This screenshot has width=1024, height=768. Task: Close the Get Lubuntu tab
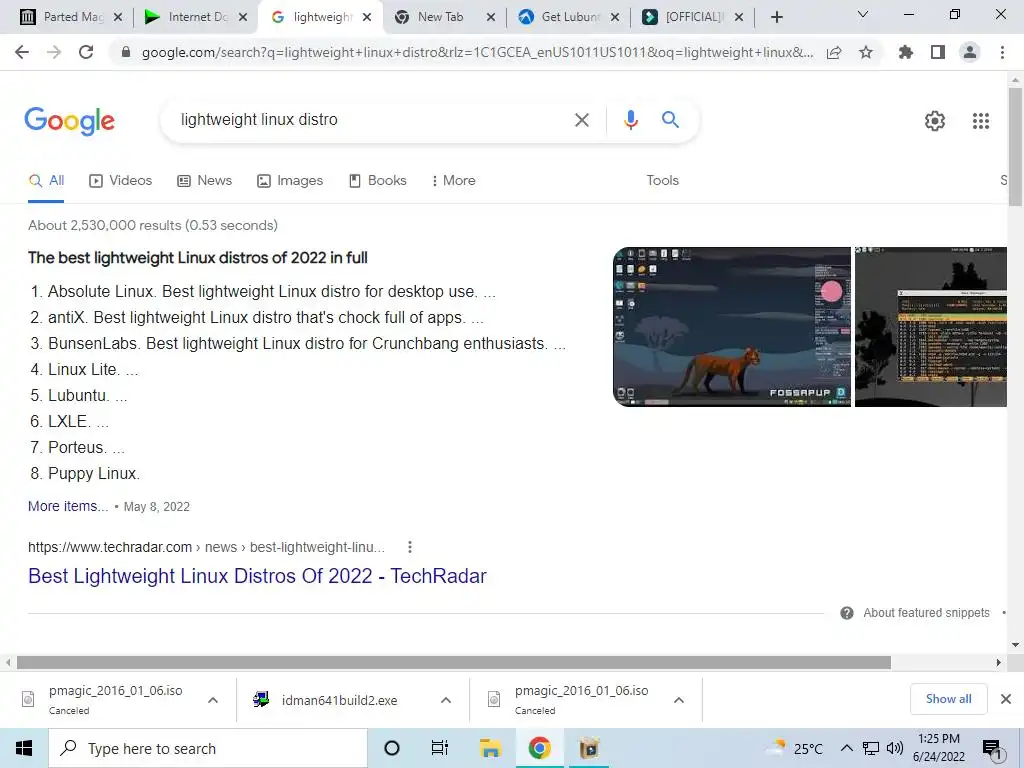point(615,17)
